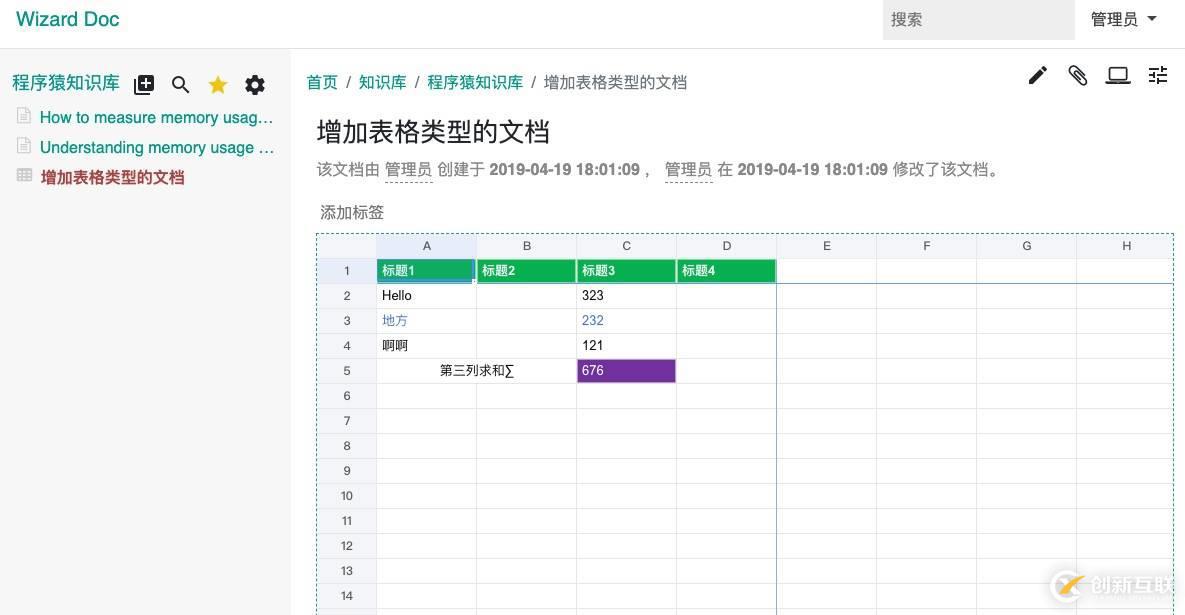Screen dimensions: 1185x615
Task: Click the pencil edit document icon
Action: coord(1038,75)
